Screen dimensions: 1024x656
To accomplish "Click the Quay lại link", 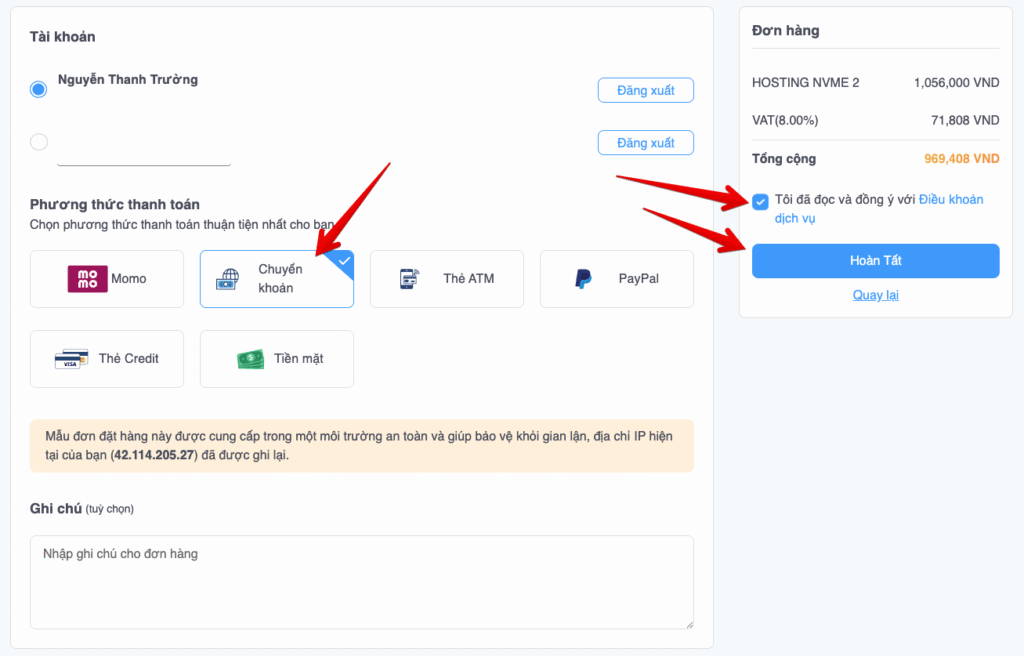I will [875, 295].
